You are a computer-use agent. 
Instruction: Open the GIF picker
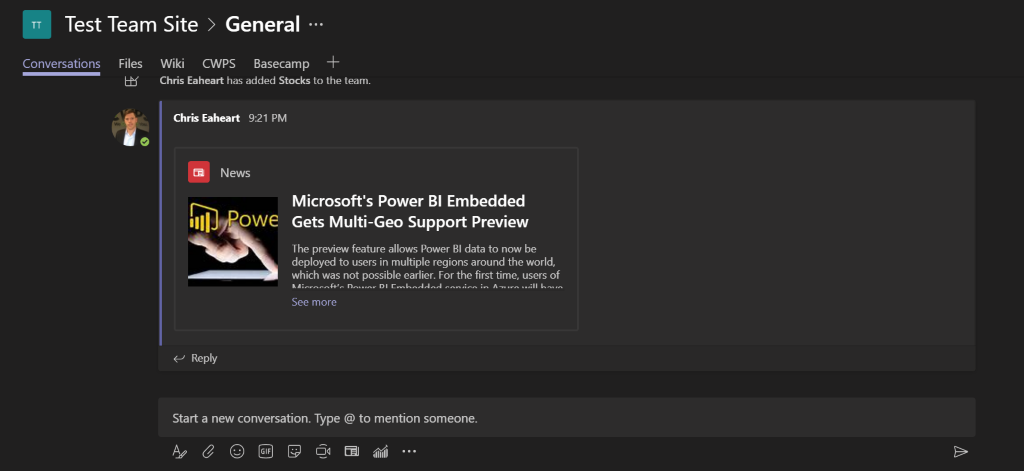tap(266, 452)
